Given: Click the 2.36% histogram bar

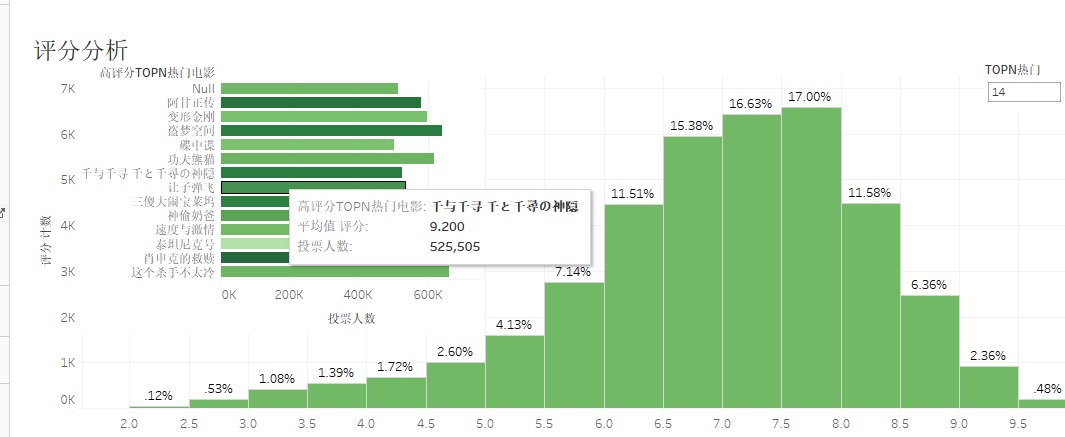Looking at the screenshot, I should coord(988,386).
